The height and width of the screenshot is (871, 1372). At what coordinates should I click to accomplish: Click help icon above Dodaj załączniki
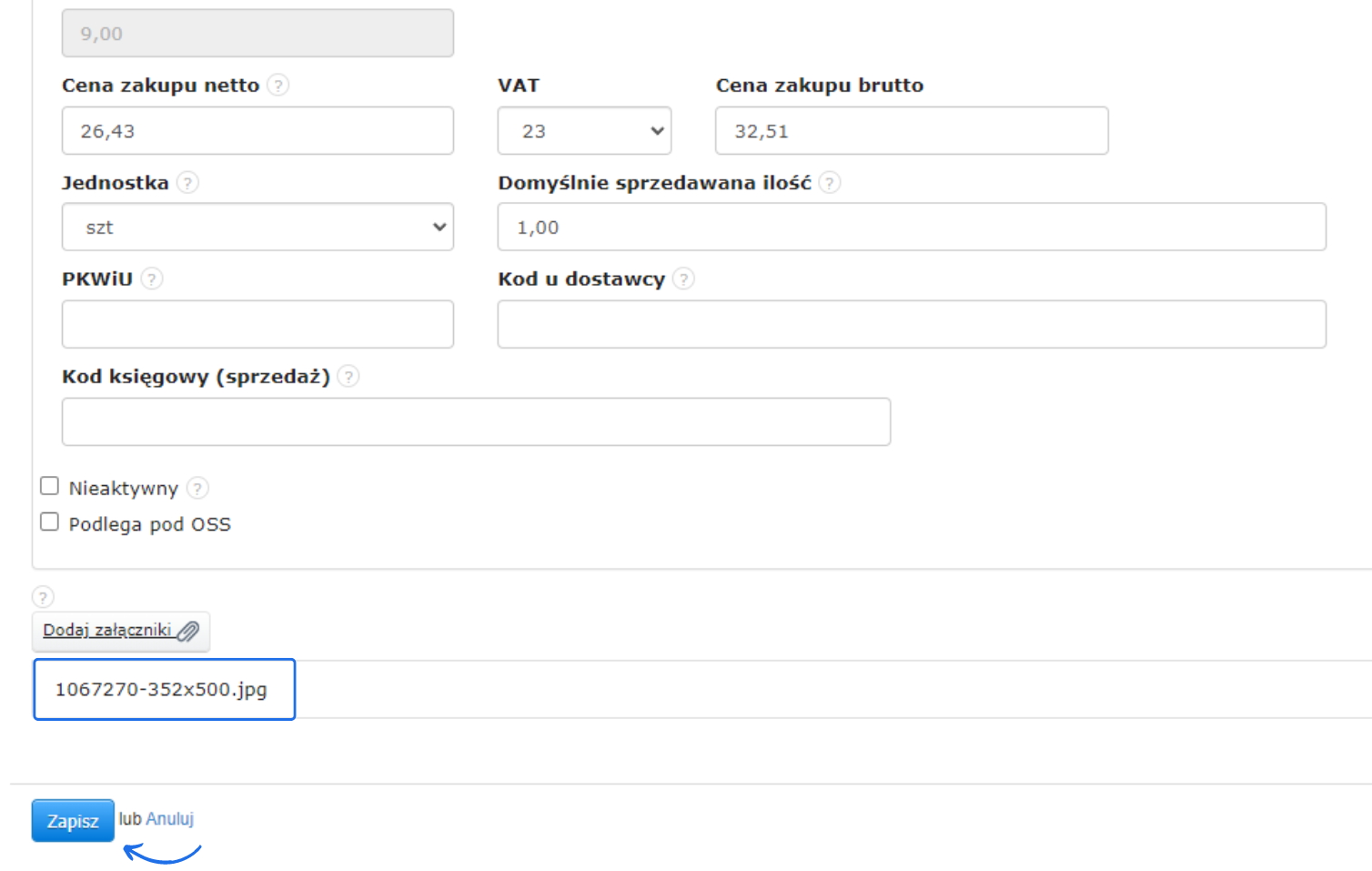[x=43, y=597]
